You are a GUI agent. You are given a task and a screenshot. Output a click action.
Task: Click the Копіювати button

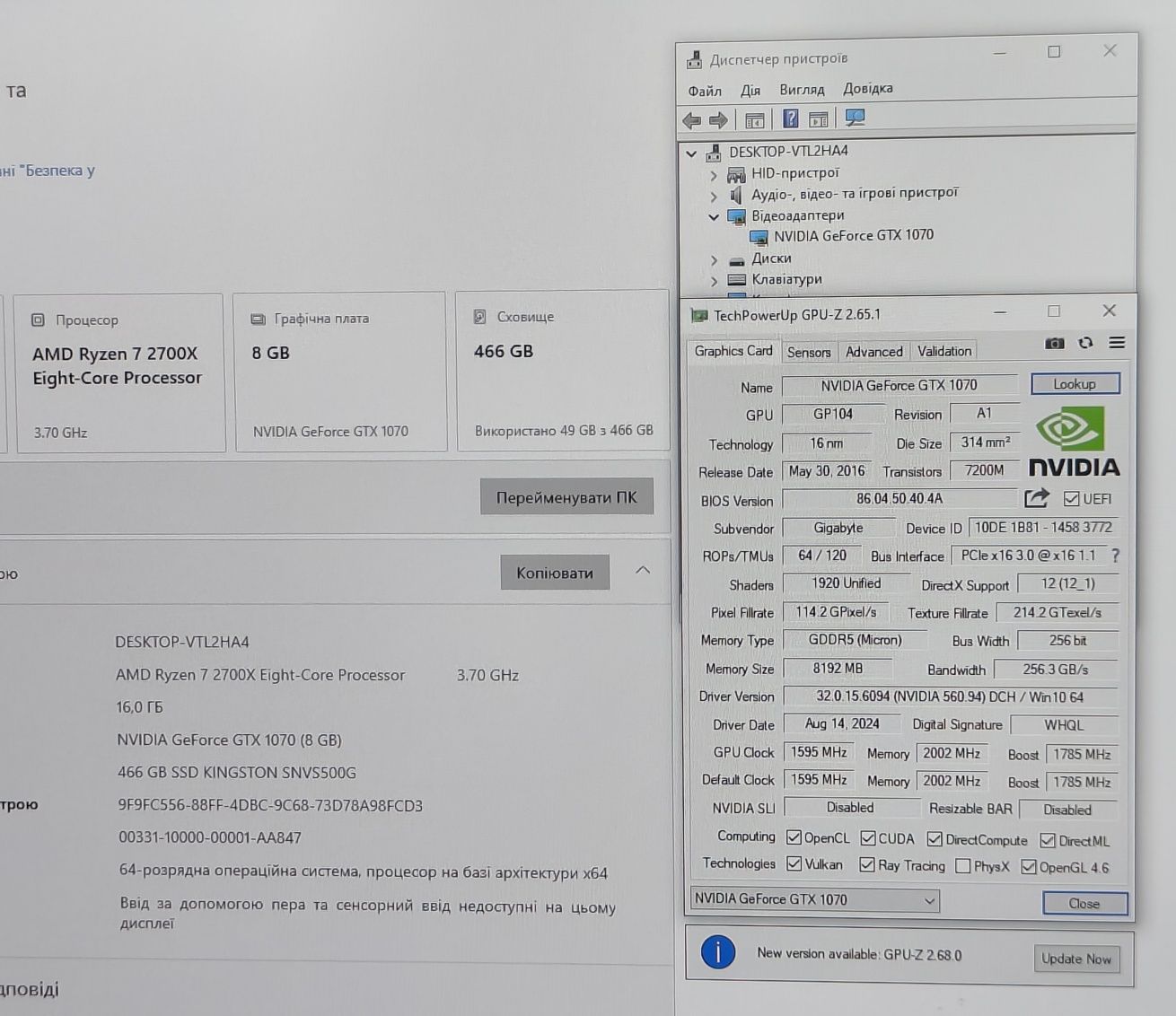(x=555, y=573)
